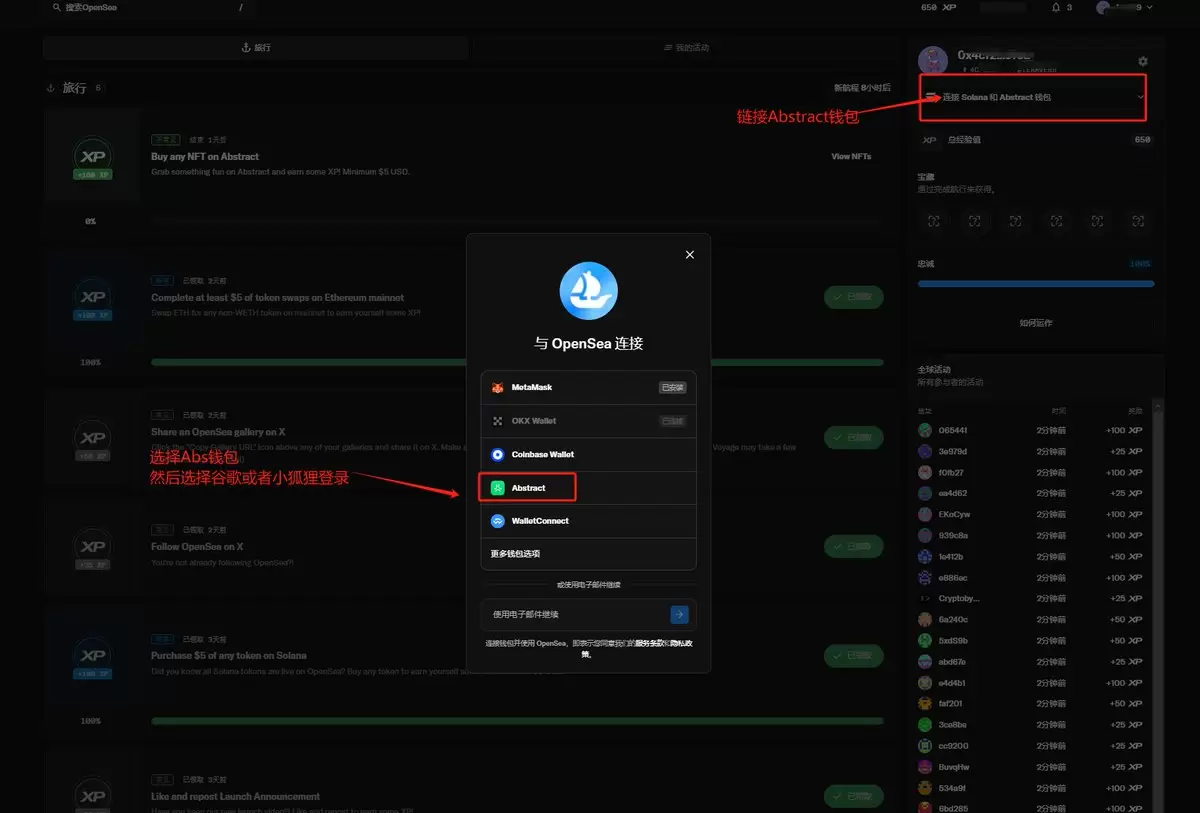Click avatar of user 5xdS9b
This screenshot has height=813, width=1200.
pyautogui.click(x=925, y=640)
